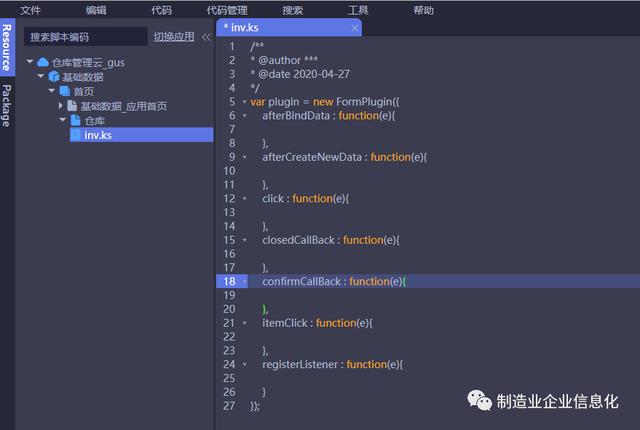Click line number 18 in gutter
Viewport: 640px width, 430px height.
coord(229,281)
